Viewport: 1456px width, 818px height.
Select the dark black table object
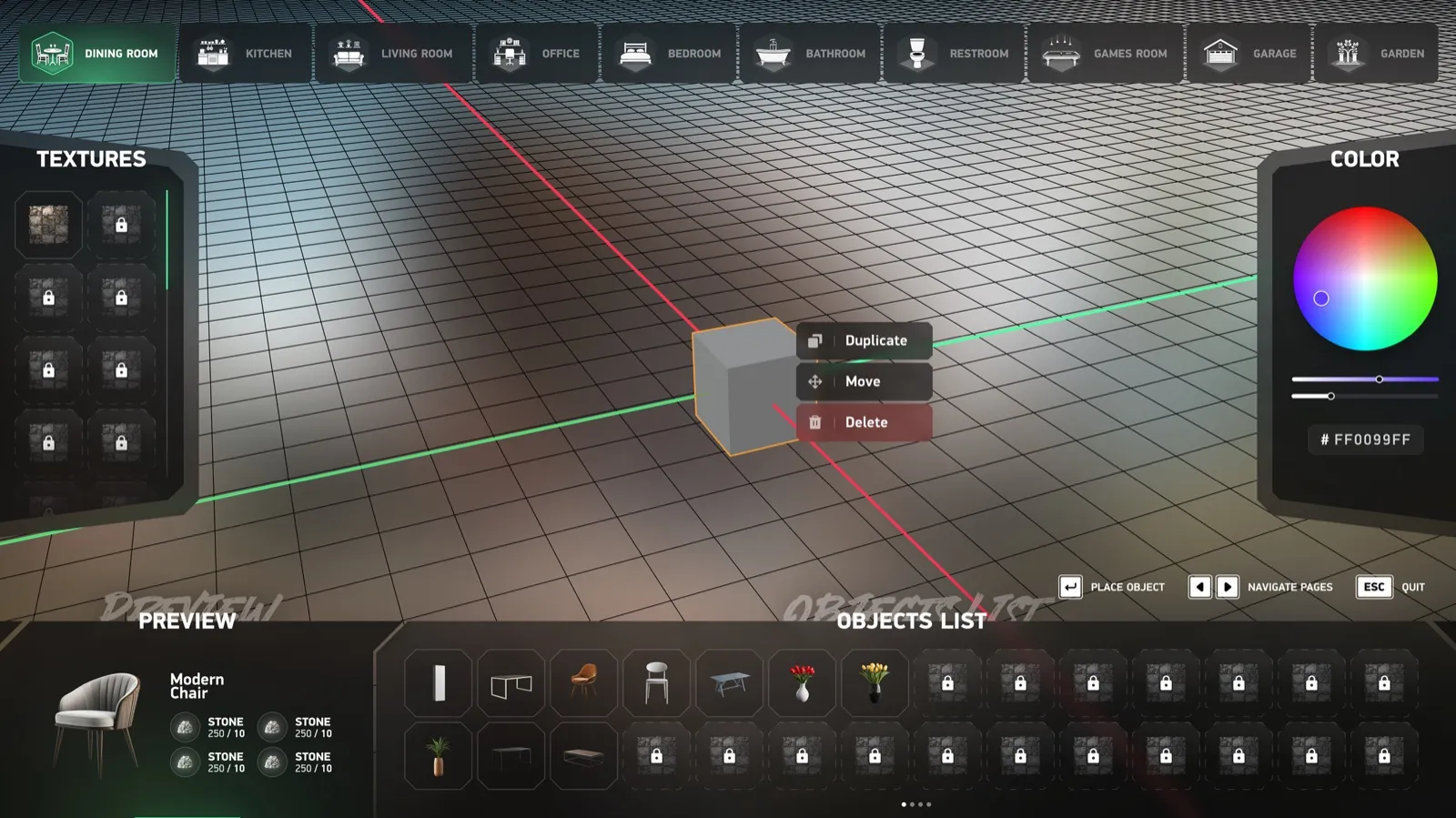point(511,755)
